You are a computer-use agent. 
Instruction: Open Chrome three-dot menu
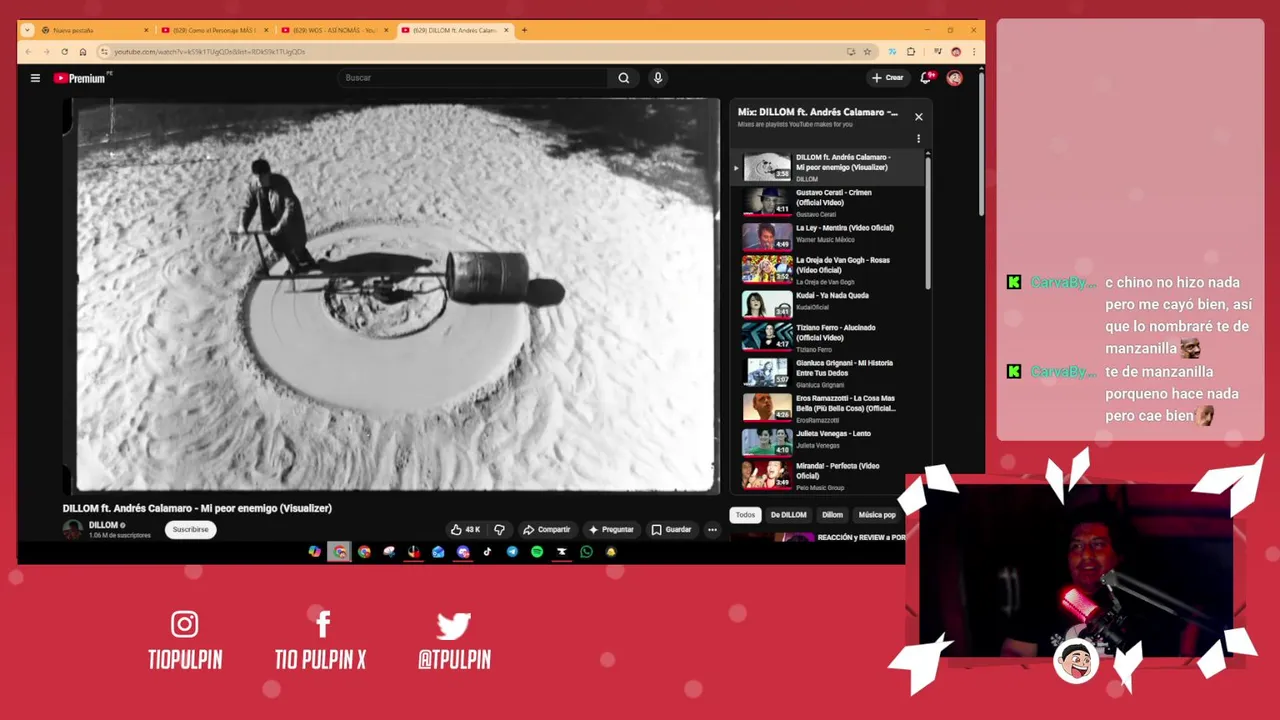click(x=973, y=52)
